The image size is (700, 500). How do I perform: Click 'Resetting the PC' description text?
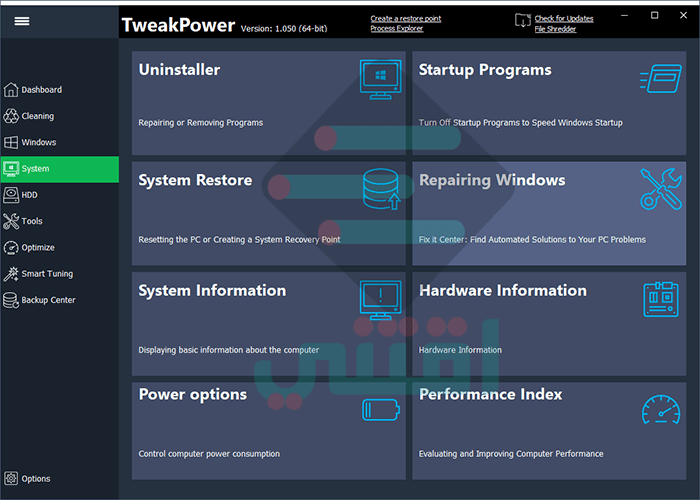[239, 240]
